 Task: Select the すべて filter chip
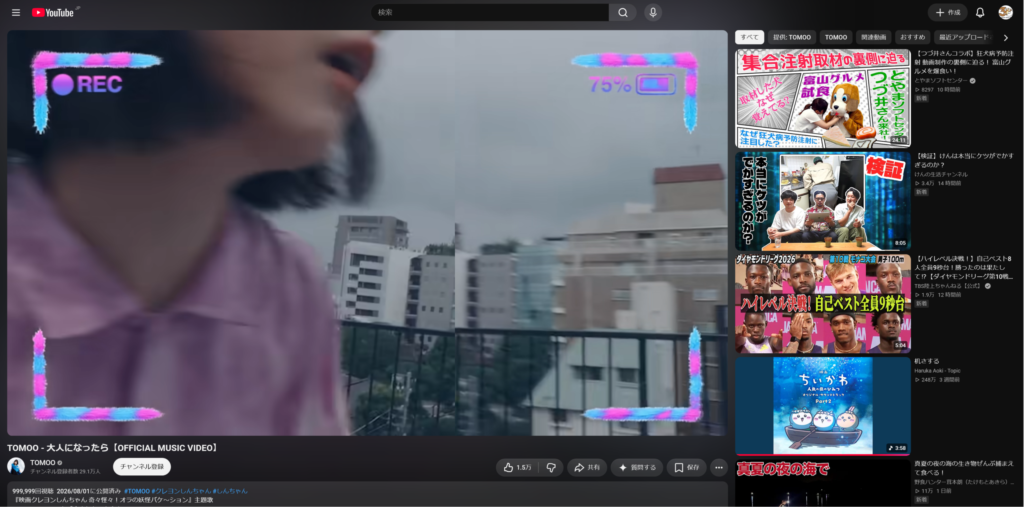(x=749, y=37)
